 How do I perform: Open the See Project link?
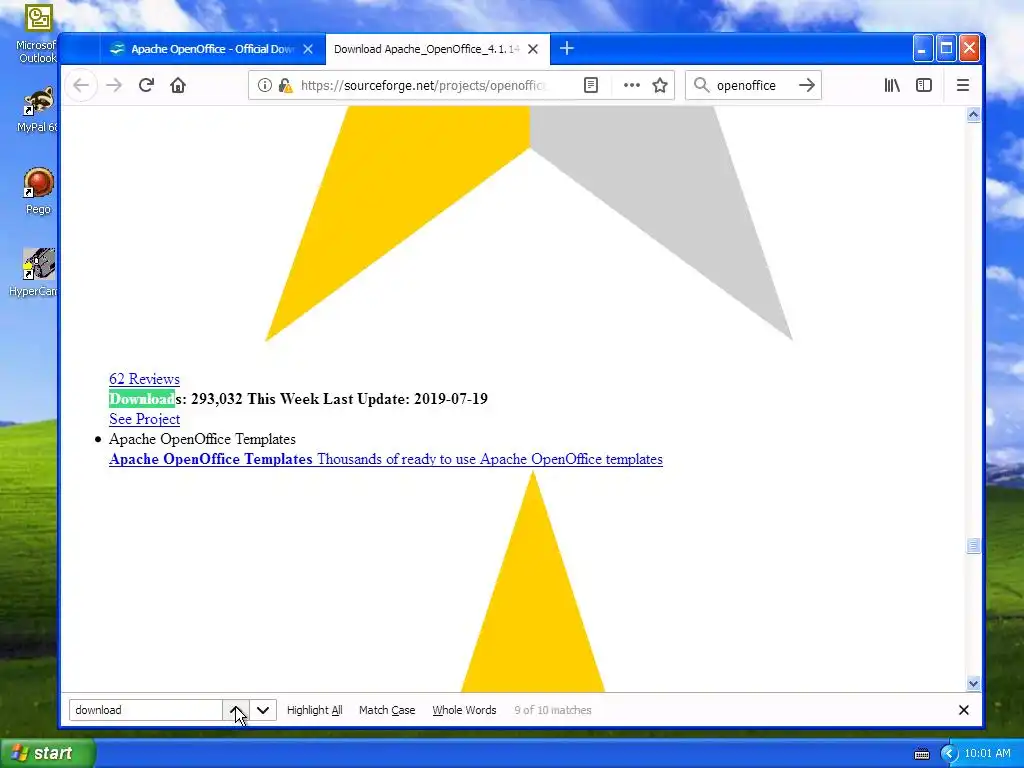point(144,419)
